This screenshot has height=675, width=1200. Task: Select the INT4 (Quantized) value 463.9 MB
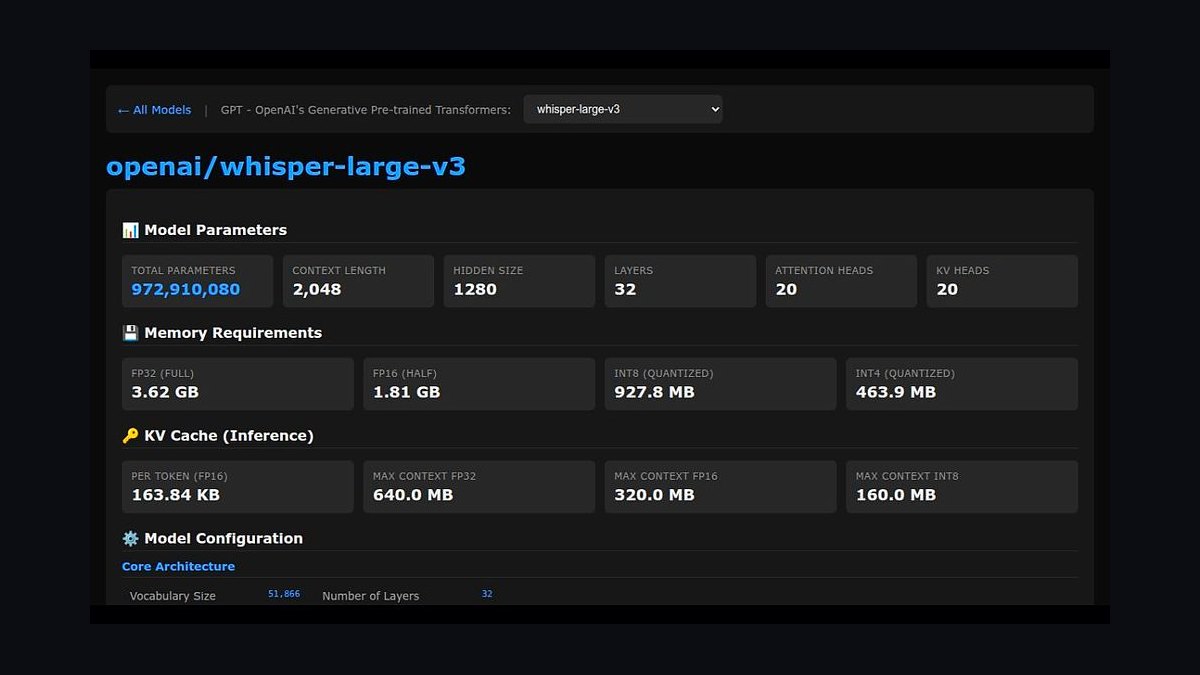[896, 392]
